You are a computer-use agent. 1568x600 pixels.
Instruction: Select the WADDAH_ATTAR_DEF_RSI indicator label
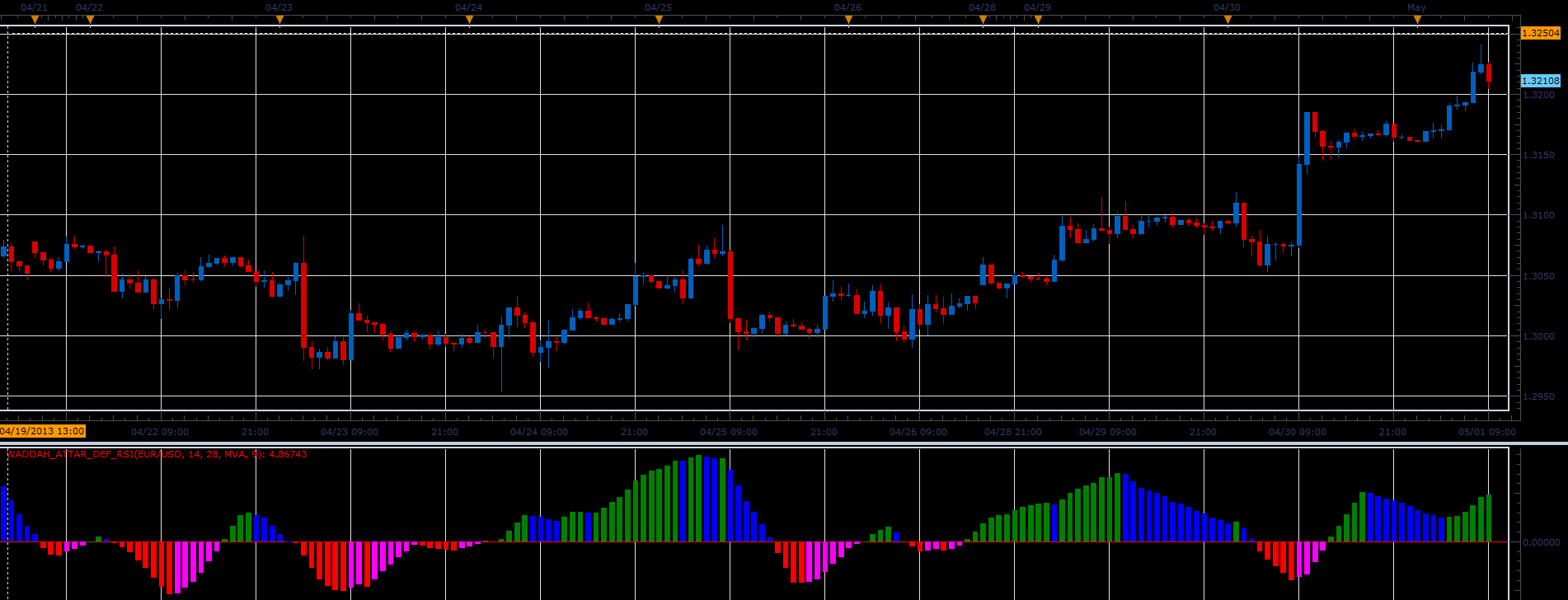157,454
